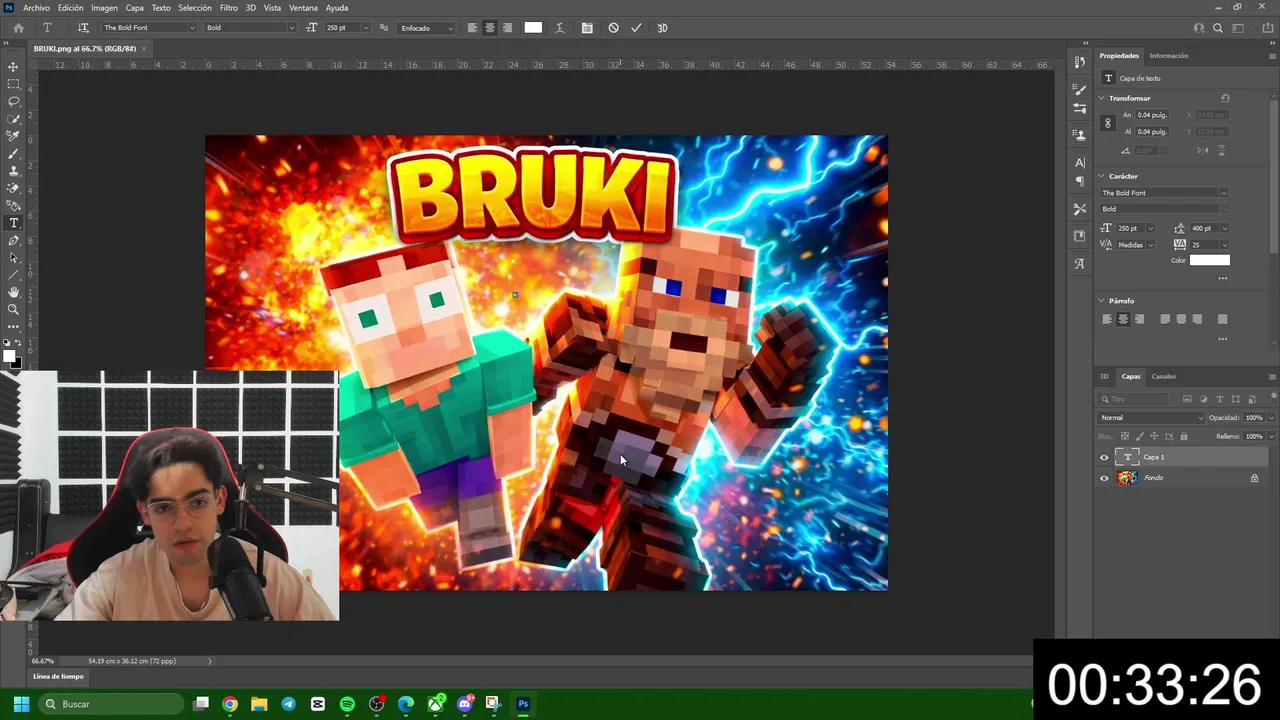
Task: Select the Lasso tool
Action: (x=13, y=101)
